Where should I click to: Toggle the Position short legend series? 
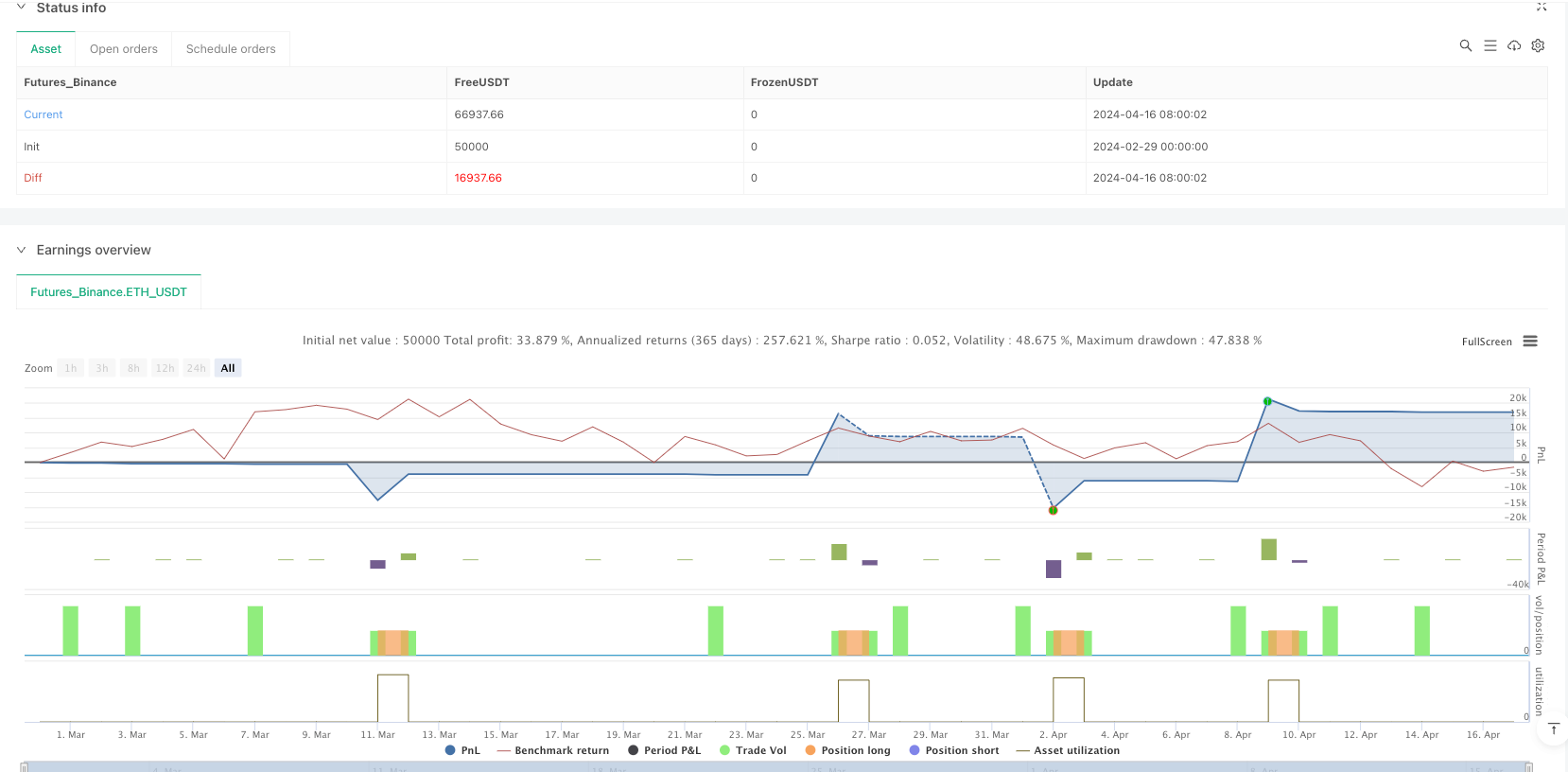(x=954, y=750)
